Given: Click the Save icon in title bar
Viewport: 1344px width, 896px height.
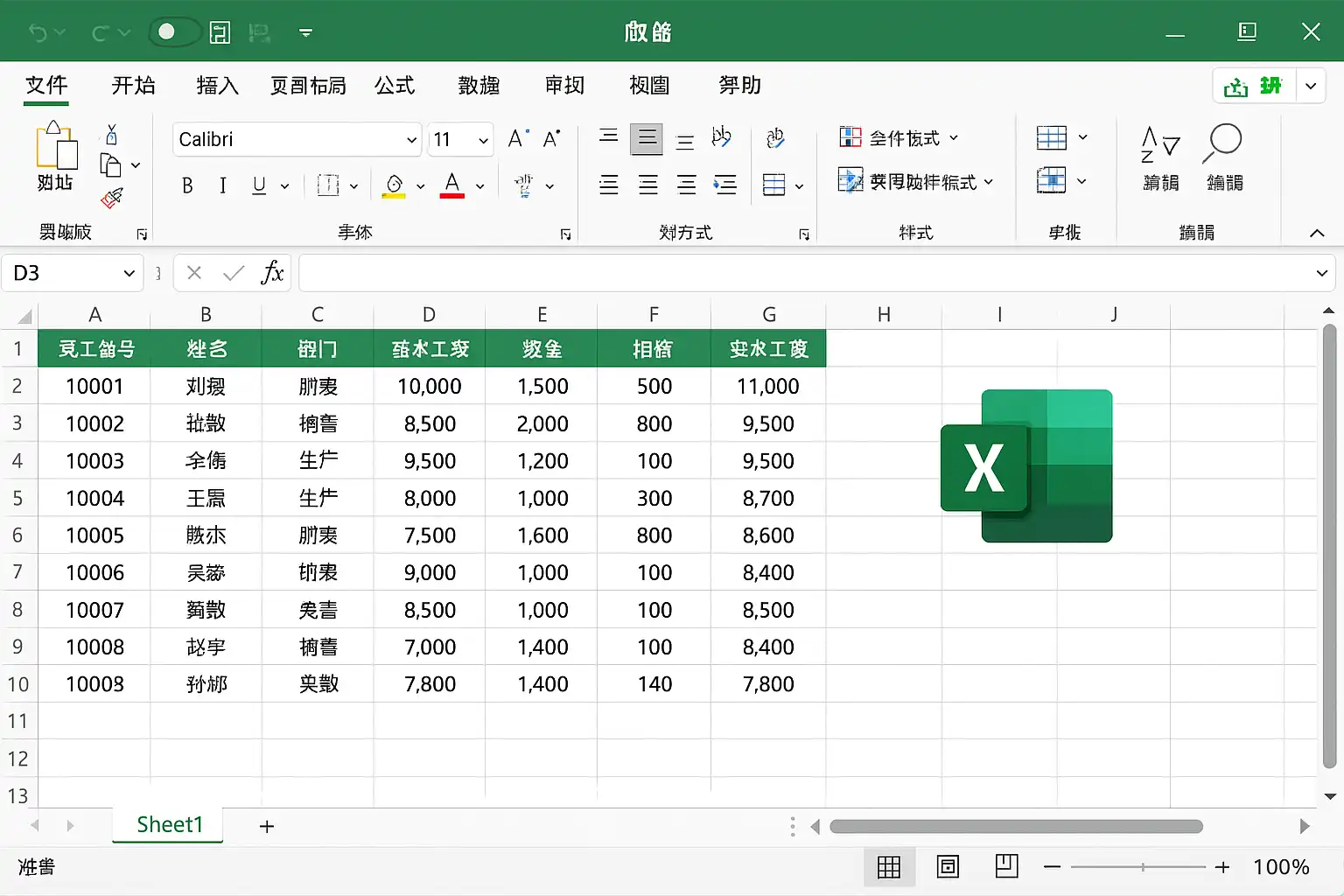Looking at the screenshot, I should click(x=220, y=33).
